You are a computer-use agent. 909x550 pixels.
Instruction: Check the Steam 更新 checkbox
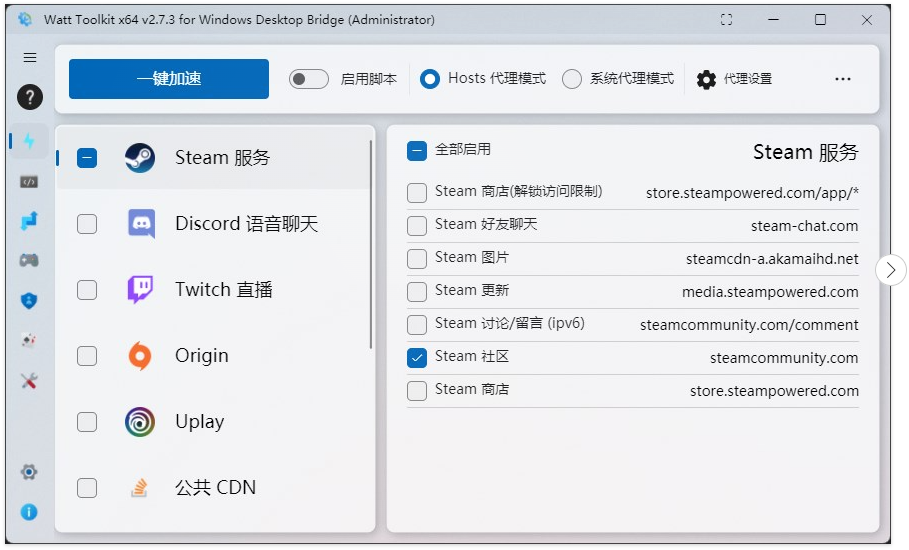[417, 292]
